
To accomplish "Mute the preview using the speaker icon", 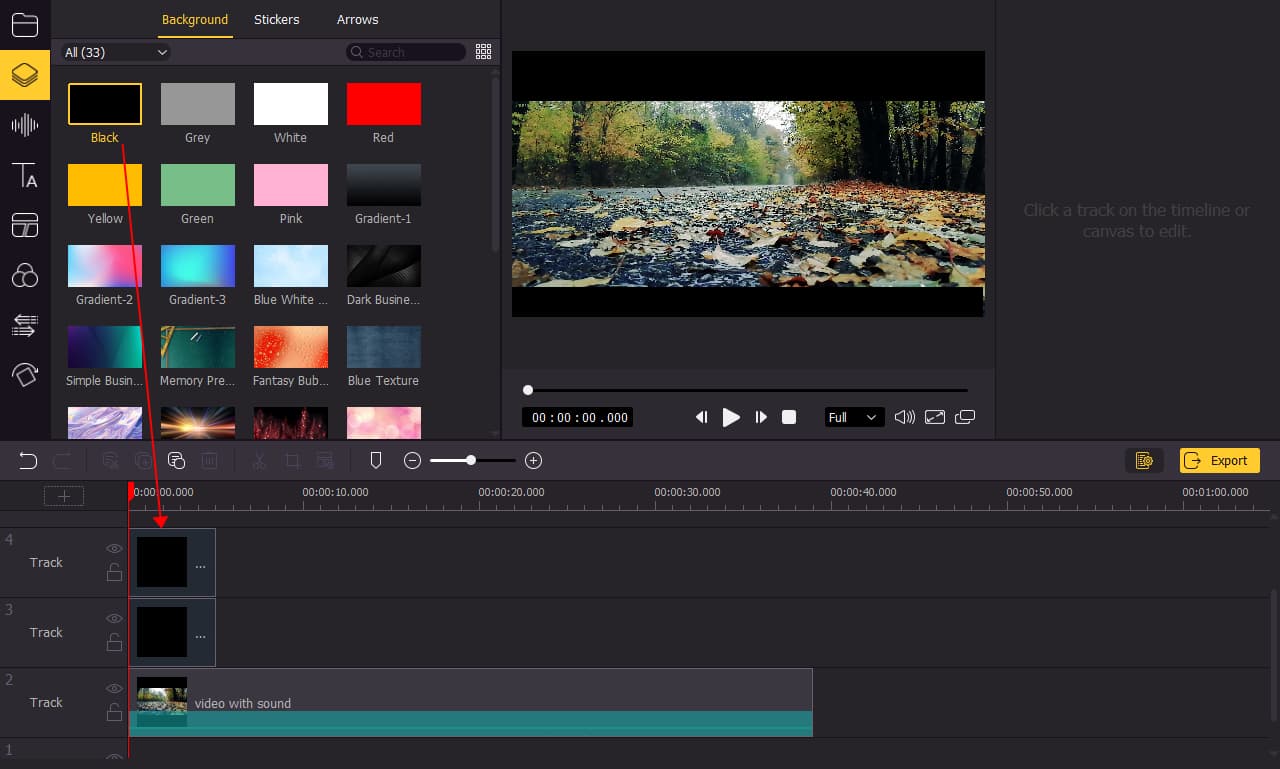I will 903,417.
